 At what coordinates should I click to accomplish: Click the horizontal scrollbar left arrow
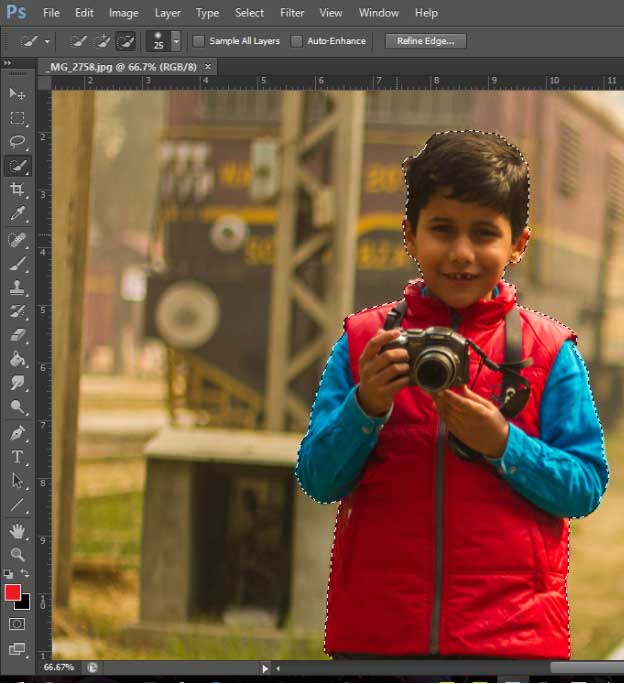pos(278,668)
